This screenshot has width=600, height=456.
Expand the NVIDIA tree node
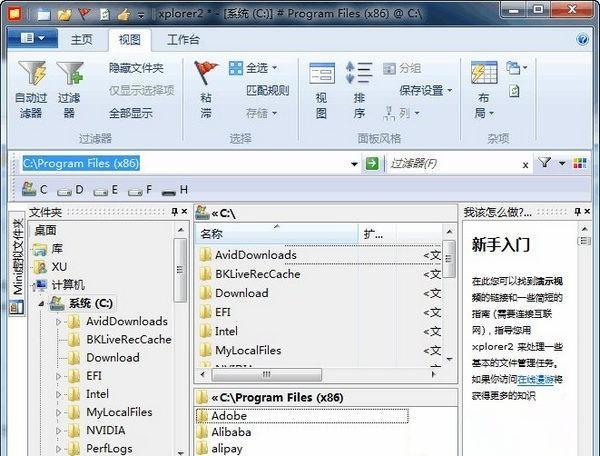[x=59, y=431]
